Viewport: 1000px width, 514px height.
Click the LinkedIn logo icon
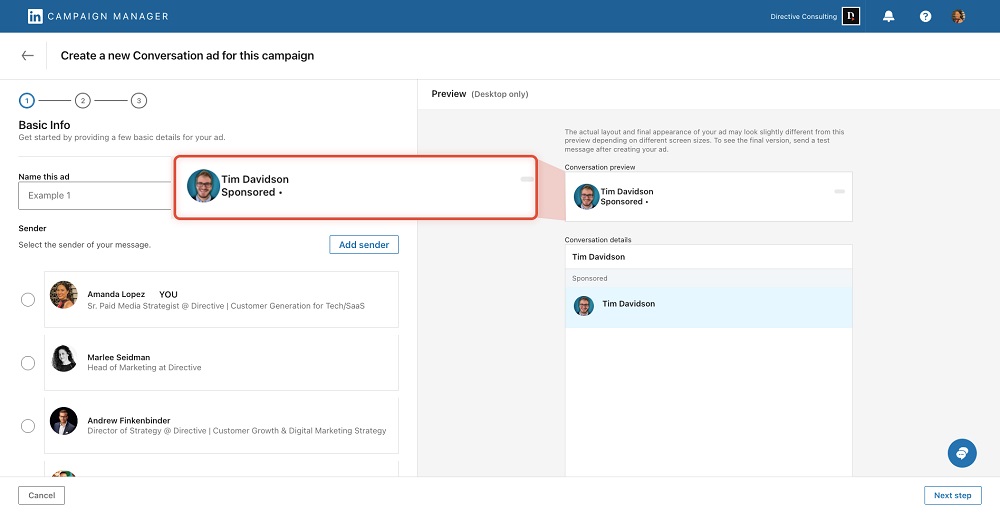point(35,16)
